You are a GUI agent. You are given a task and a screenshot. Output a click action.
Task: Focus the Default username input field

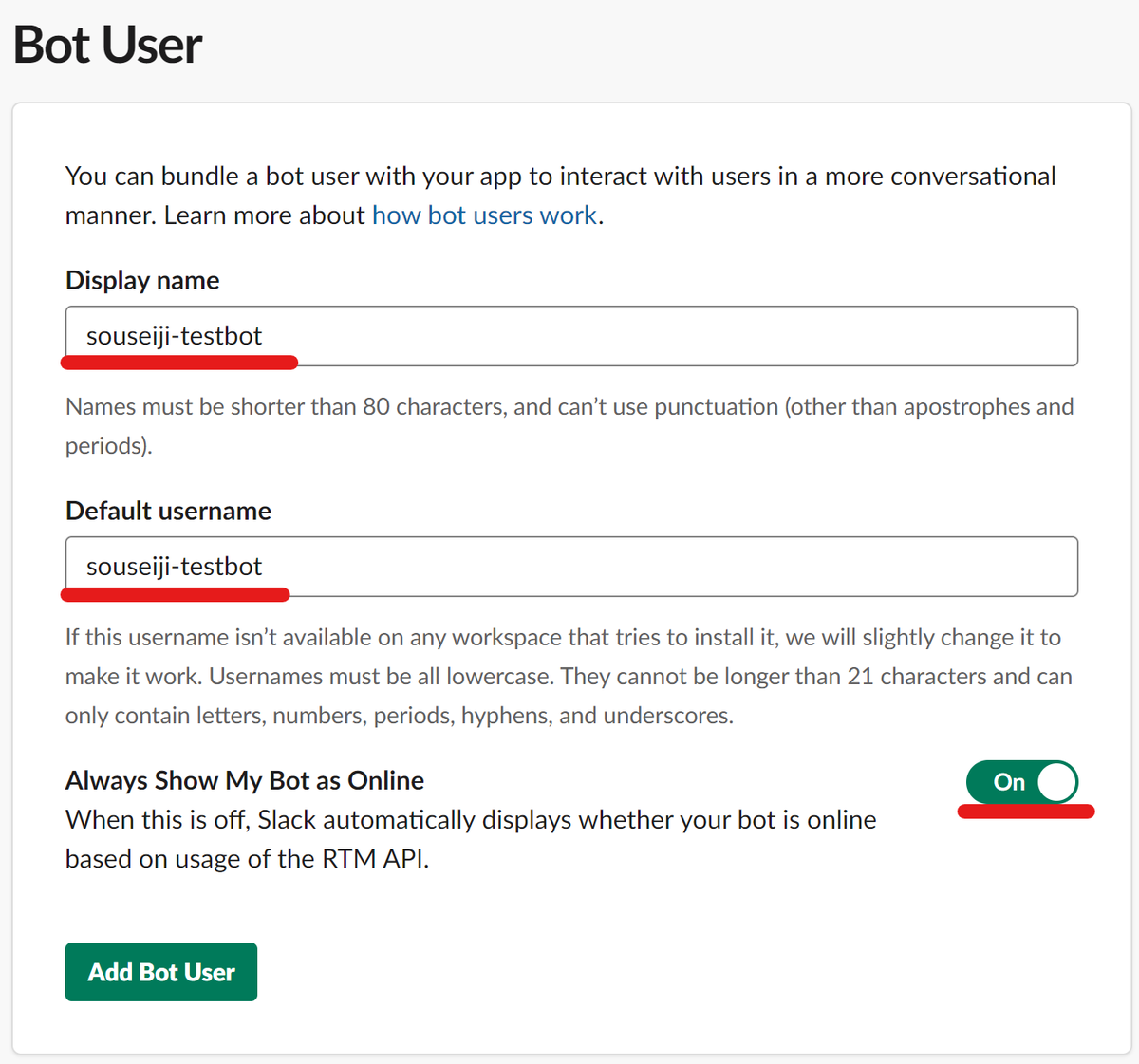coord(571,567)
